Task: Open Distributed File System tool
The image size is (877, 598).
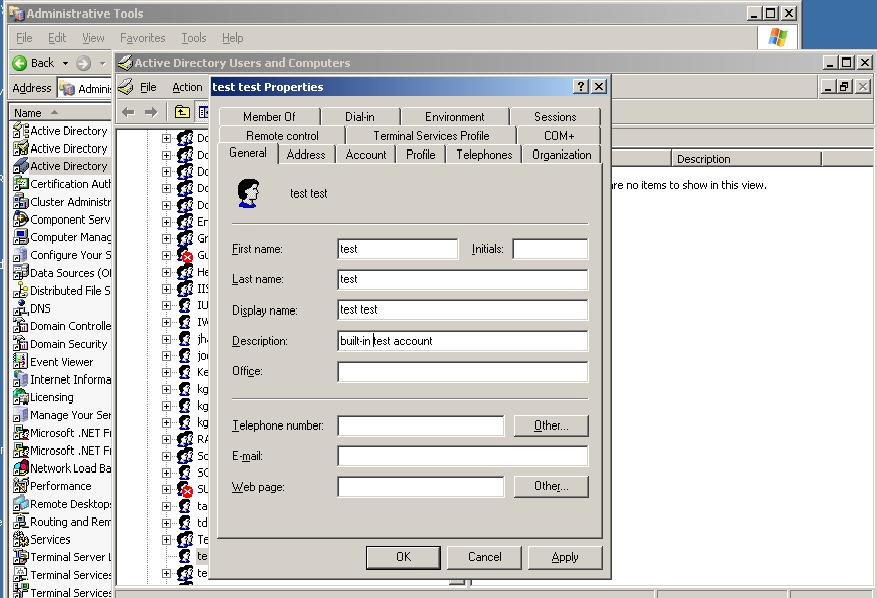Action: (62, 291)
